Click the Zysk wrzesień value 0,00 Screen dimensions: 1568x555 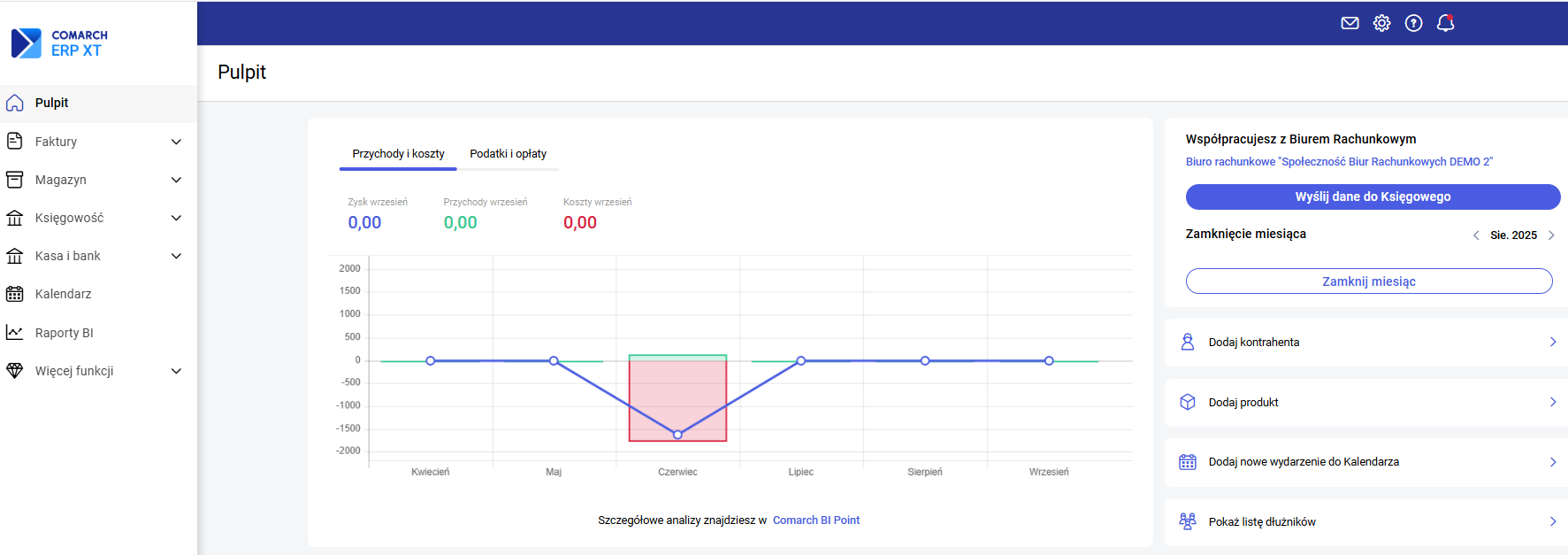[364, 223]
